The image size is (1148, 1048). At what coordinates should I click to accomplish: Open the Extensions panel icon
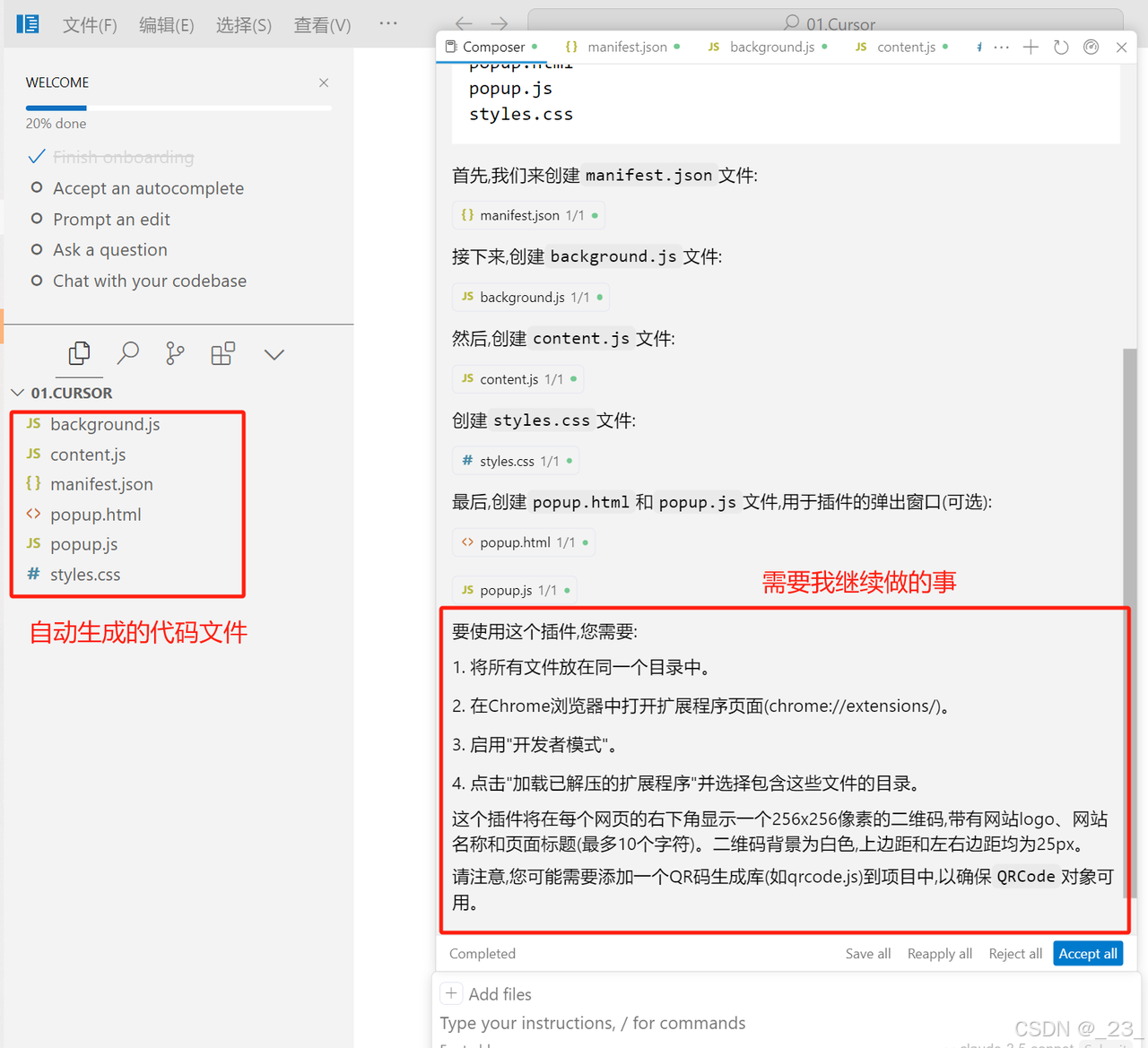222,353
